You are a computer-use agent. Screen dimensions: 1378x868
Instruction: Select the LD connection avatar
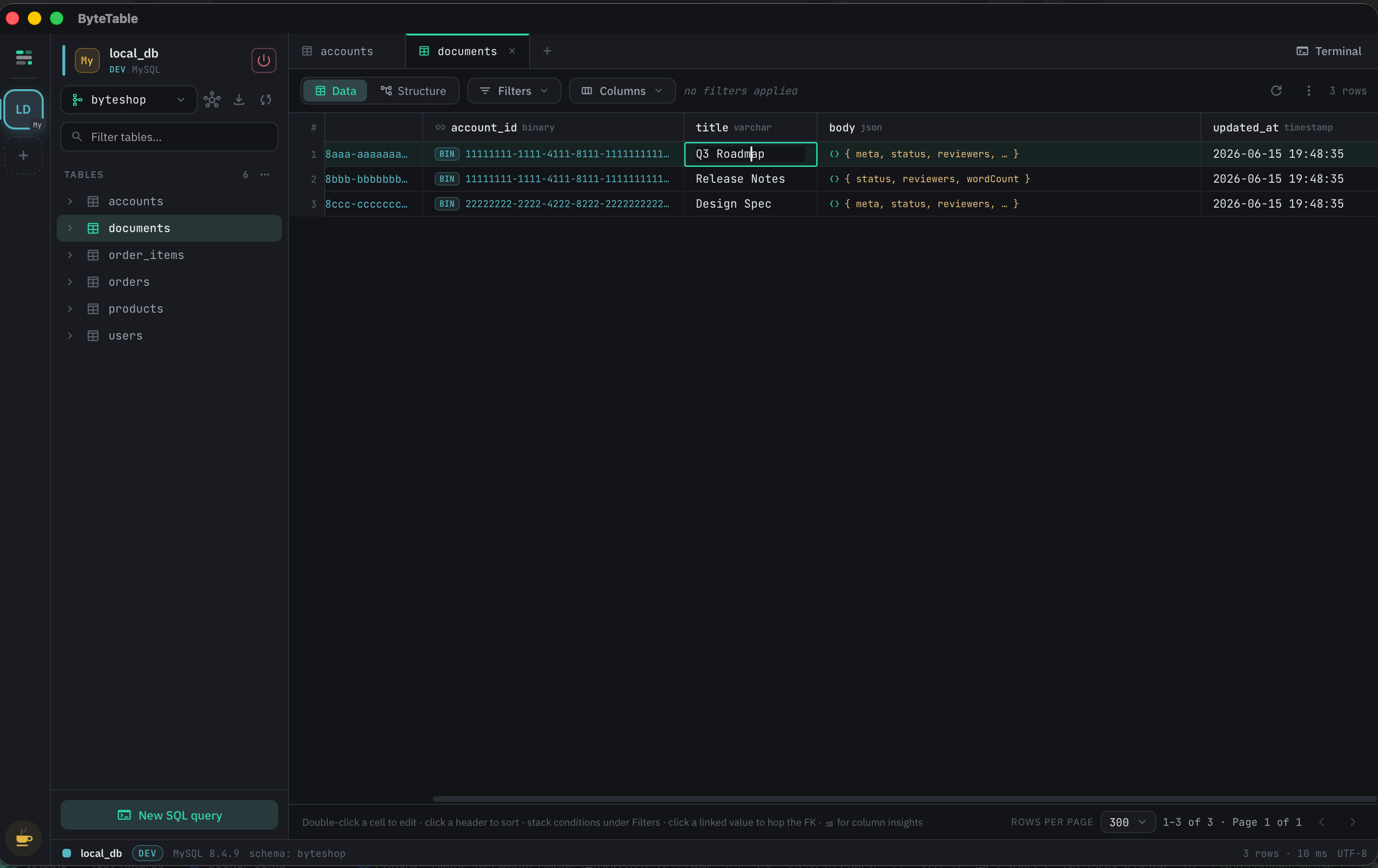point(24,109)
